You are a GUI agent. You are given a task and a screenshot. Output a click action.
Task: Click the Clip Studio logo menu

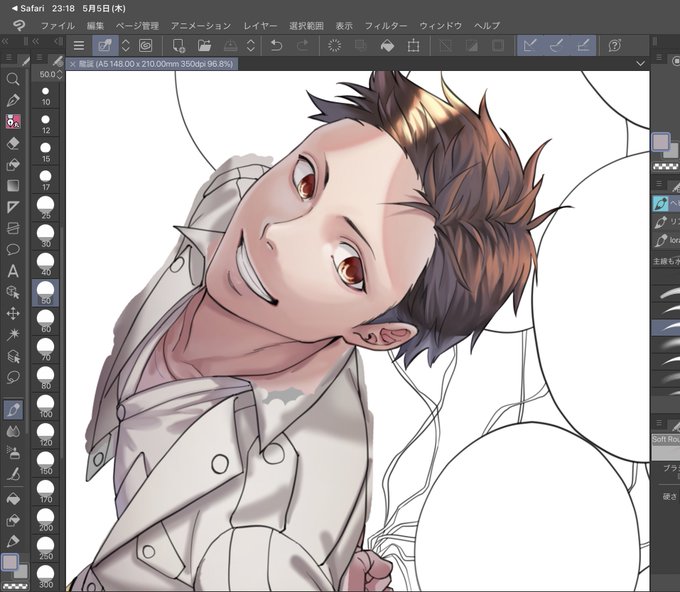click(x=18, y=26)
